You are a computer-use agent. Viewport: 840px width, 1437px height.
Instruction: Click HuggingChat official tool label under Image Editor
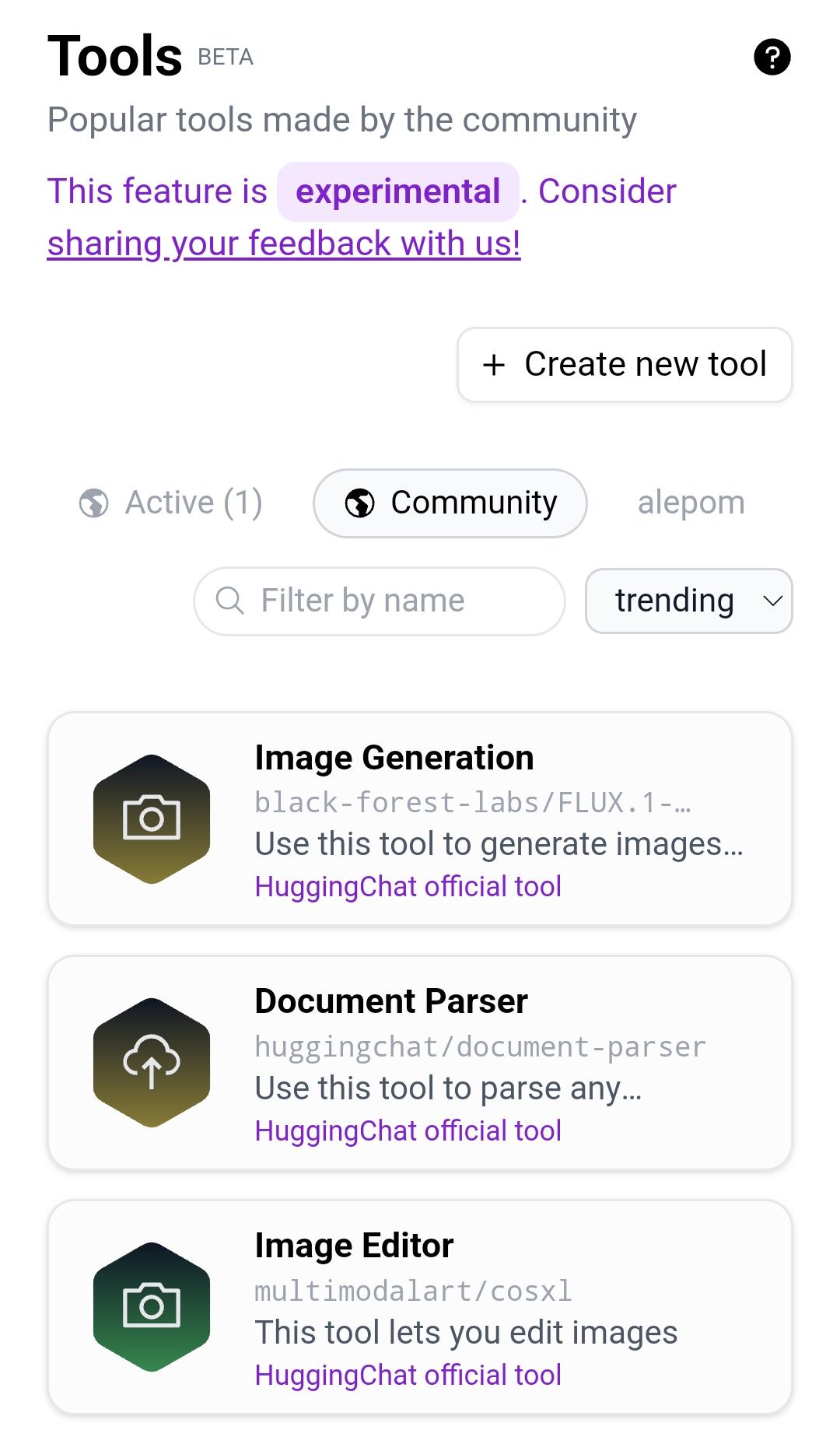[408, 1375]
